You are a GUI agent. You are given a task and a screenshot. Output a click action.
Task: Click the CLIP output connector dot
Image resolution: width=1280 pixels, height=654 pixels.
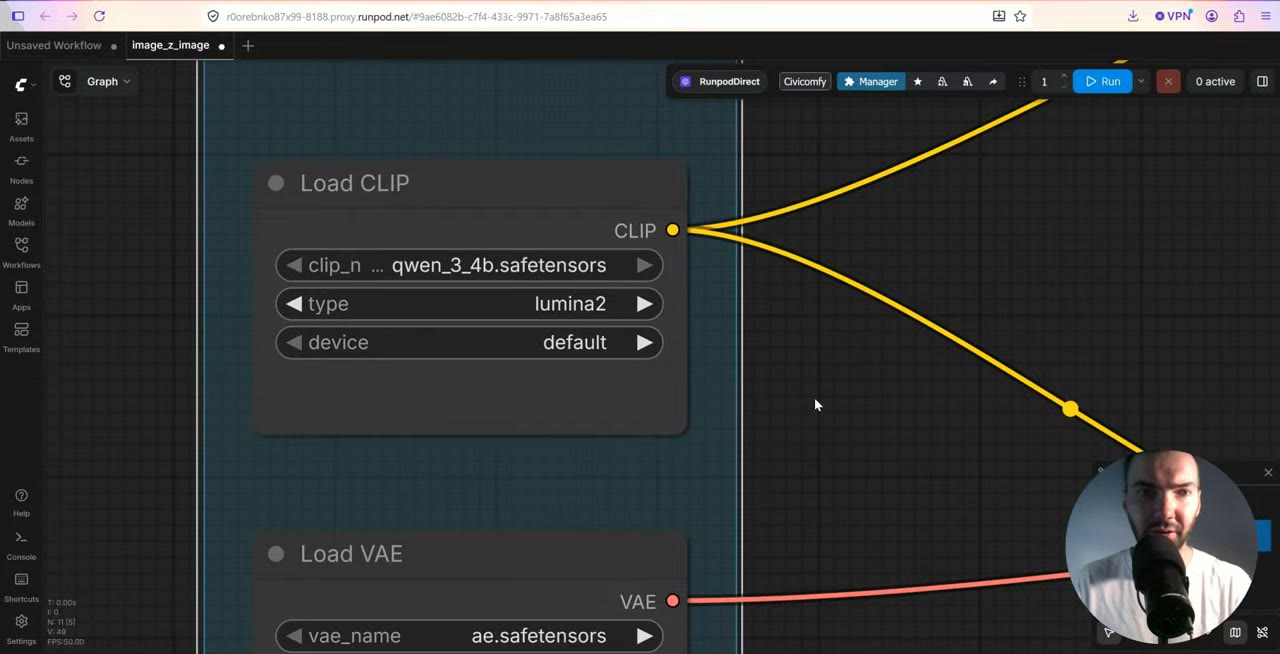pos(672,231)
